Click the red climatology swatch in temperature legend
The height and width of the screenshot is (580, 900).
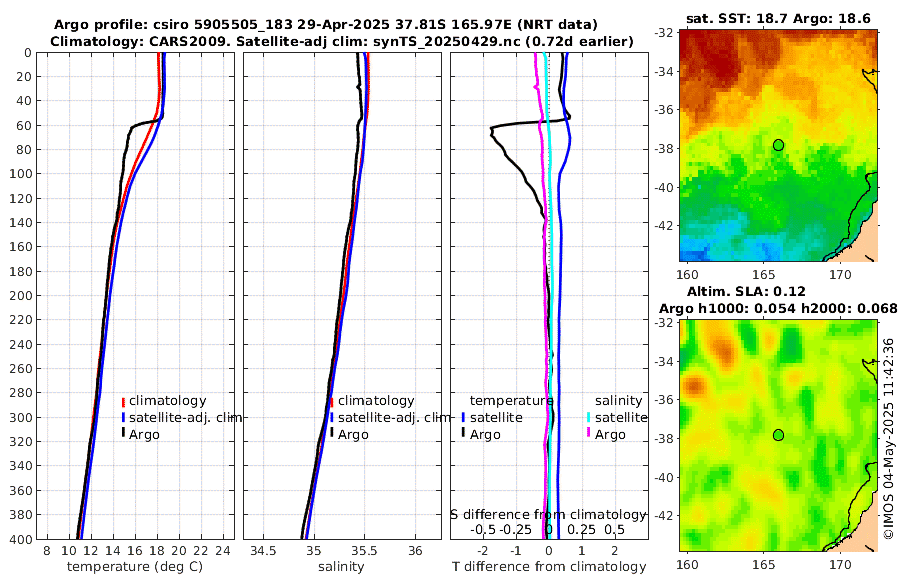point(123,401)
